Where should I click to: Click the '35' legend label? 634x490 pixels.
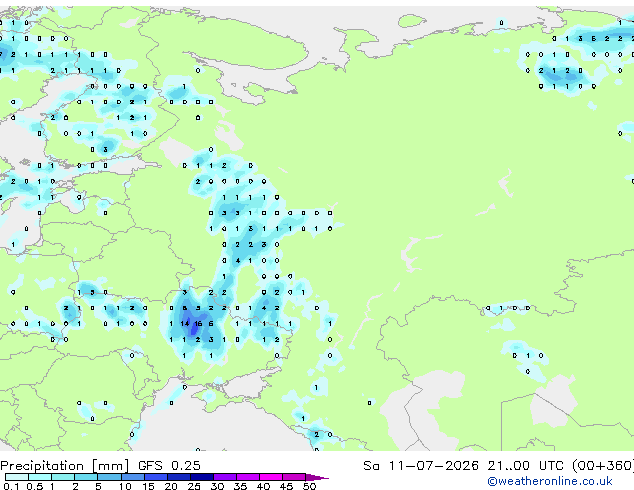[240, 486]
